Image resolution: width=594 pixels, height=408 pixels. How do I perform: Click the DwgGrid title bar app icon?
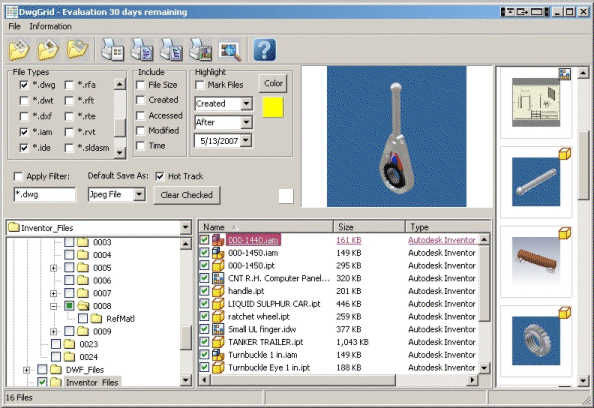pyautogui.click(x=12, y=12)
